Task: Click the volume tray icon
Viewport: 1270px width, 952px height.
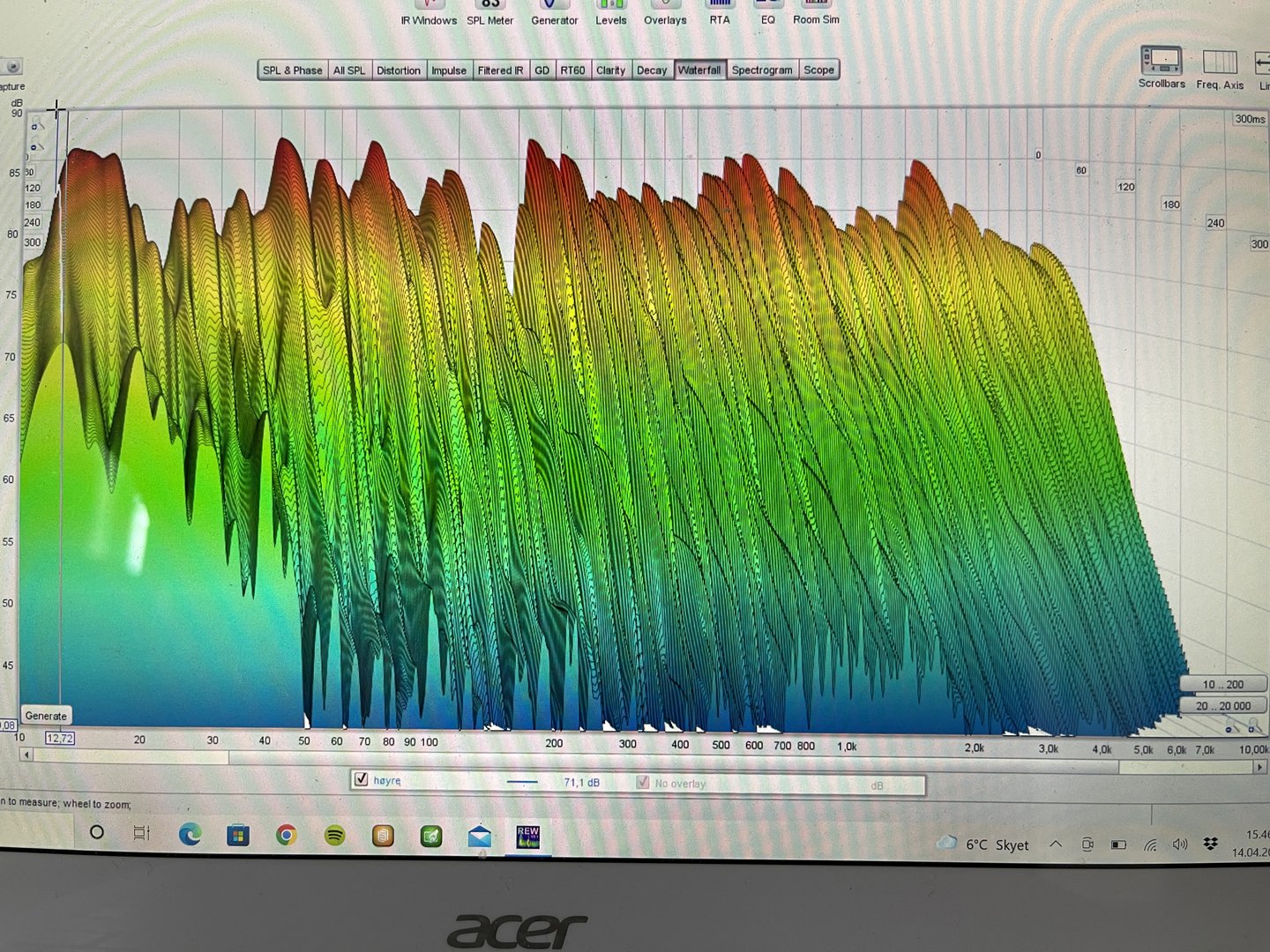Action: (1180, 844)
